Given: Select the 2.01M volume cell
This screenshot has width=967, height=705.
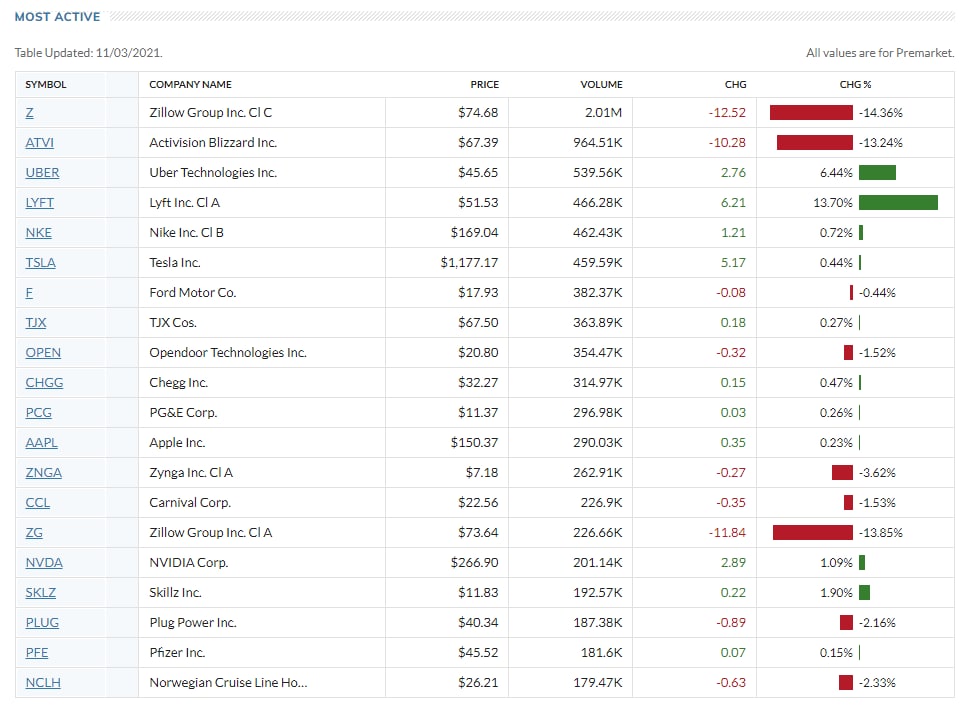Looking at the screenshot, I should coord(604,113).
